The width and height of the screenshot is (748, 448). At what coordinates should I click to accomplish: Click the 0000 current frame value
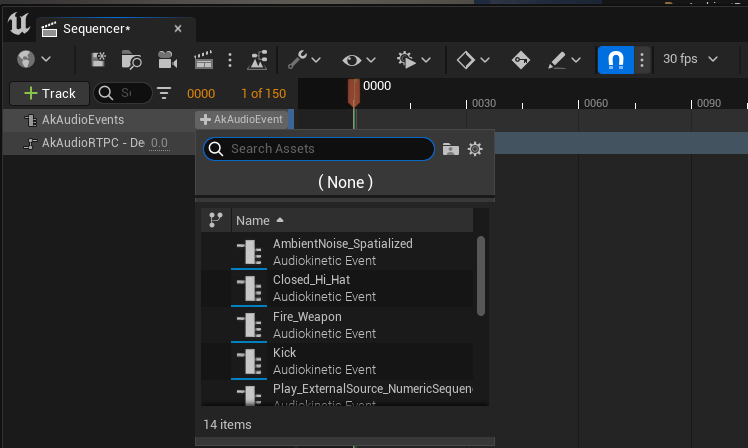click(201, 94)
